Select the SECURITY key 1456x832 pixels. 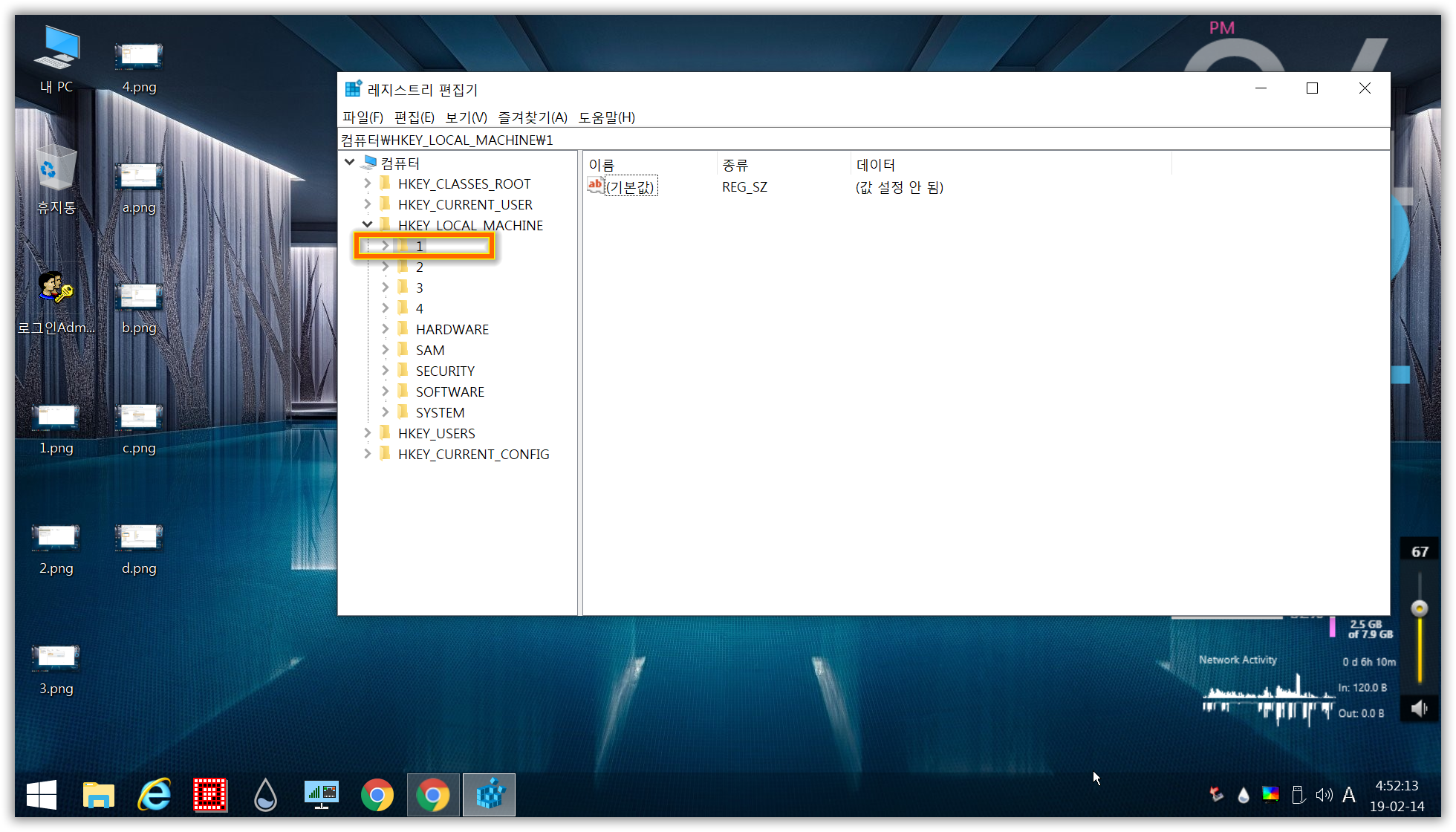click(445, 371)
